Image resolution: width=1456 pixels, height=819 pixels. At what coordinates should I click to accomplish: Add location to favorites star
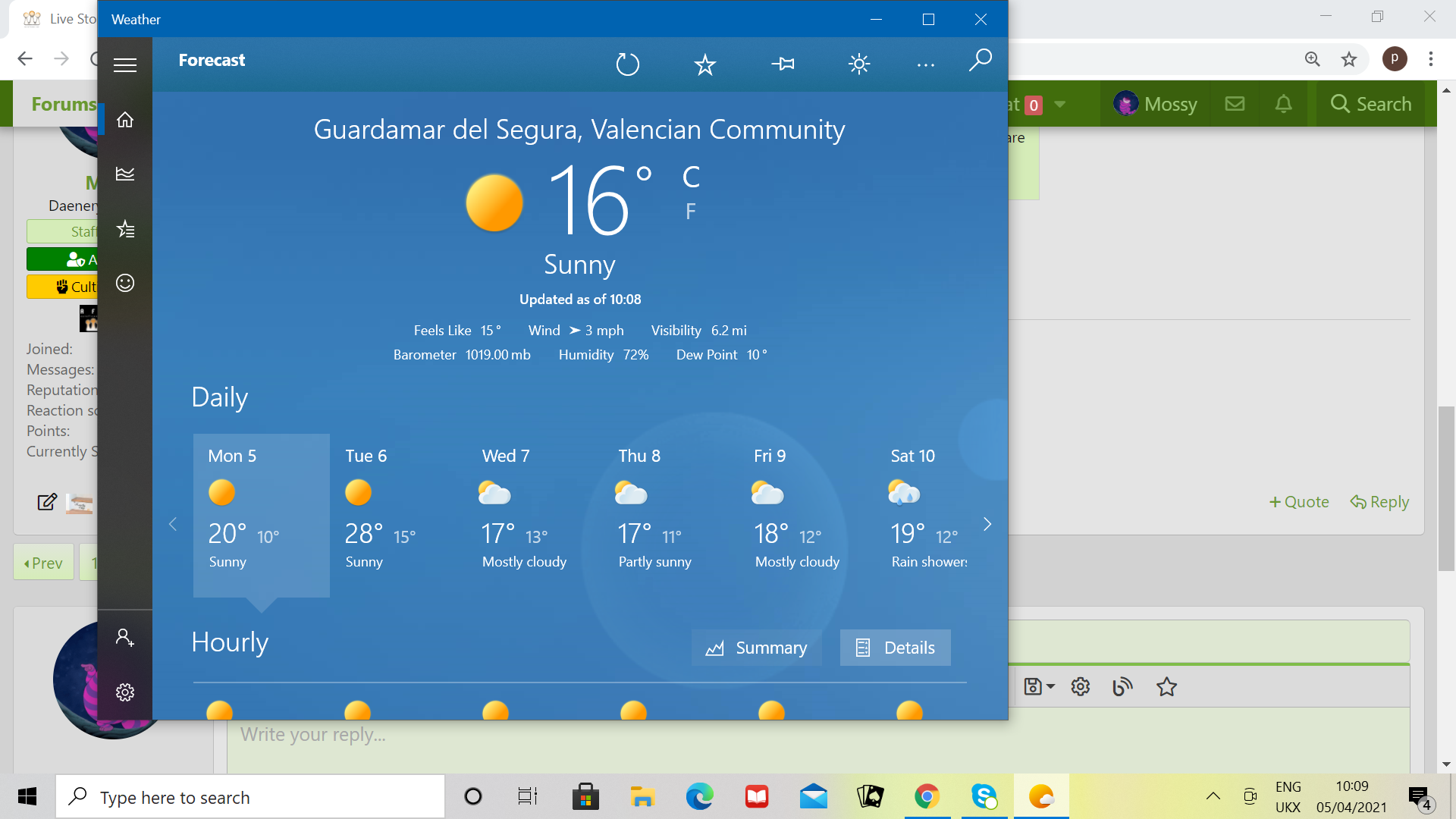tap(705, 64)
